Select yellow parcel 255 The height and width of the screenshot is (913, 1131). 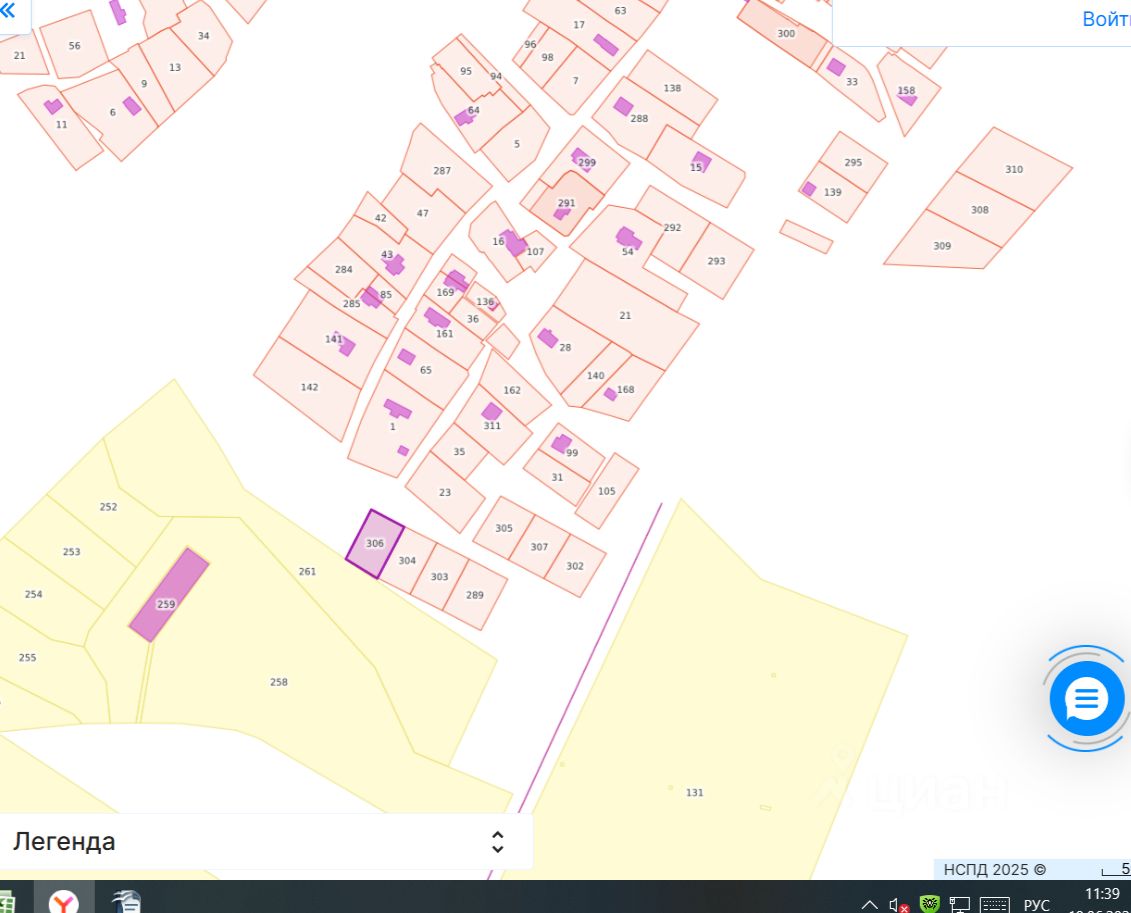(x=27, y=658)
